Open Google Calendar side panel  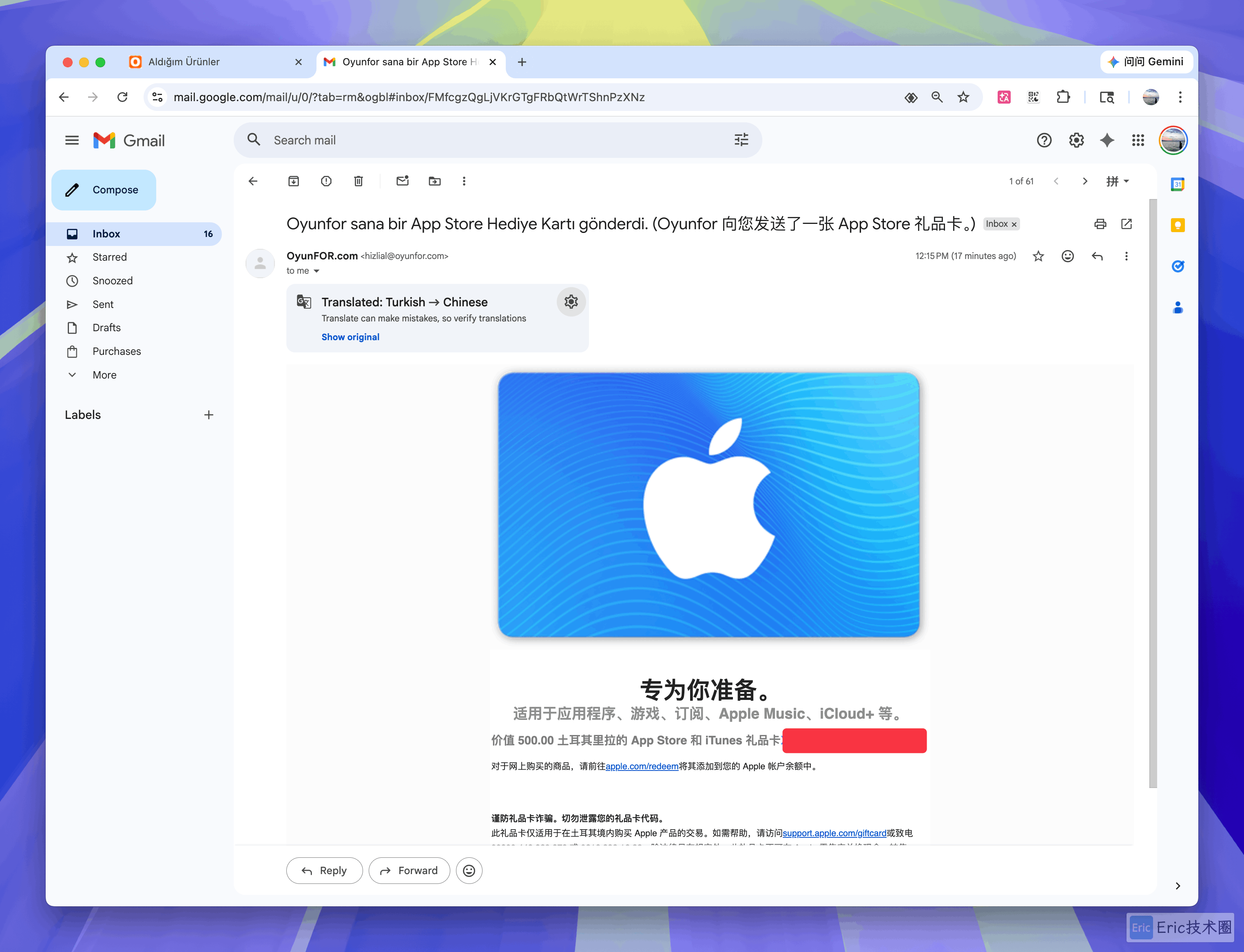coord(1178,184)
